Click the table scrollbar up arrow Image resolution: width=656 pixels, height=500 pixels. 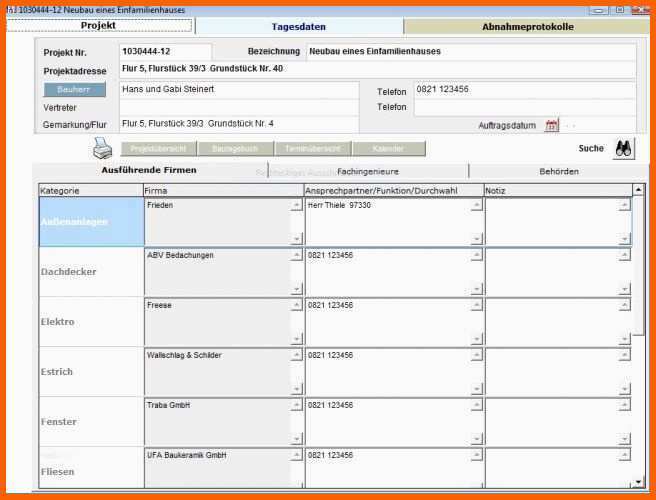click(638, 190)
